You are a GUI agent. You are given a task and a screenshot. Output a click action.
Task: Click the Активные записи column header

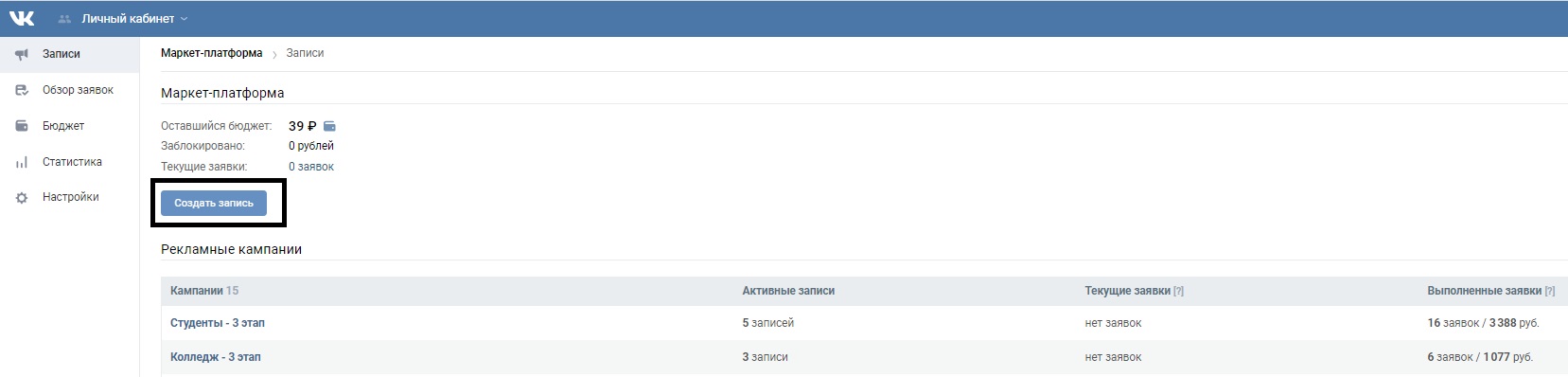click(788, 291)
